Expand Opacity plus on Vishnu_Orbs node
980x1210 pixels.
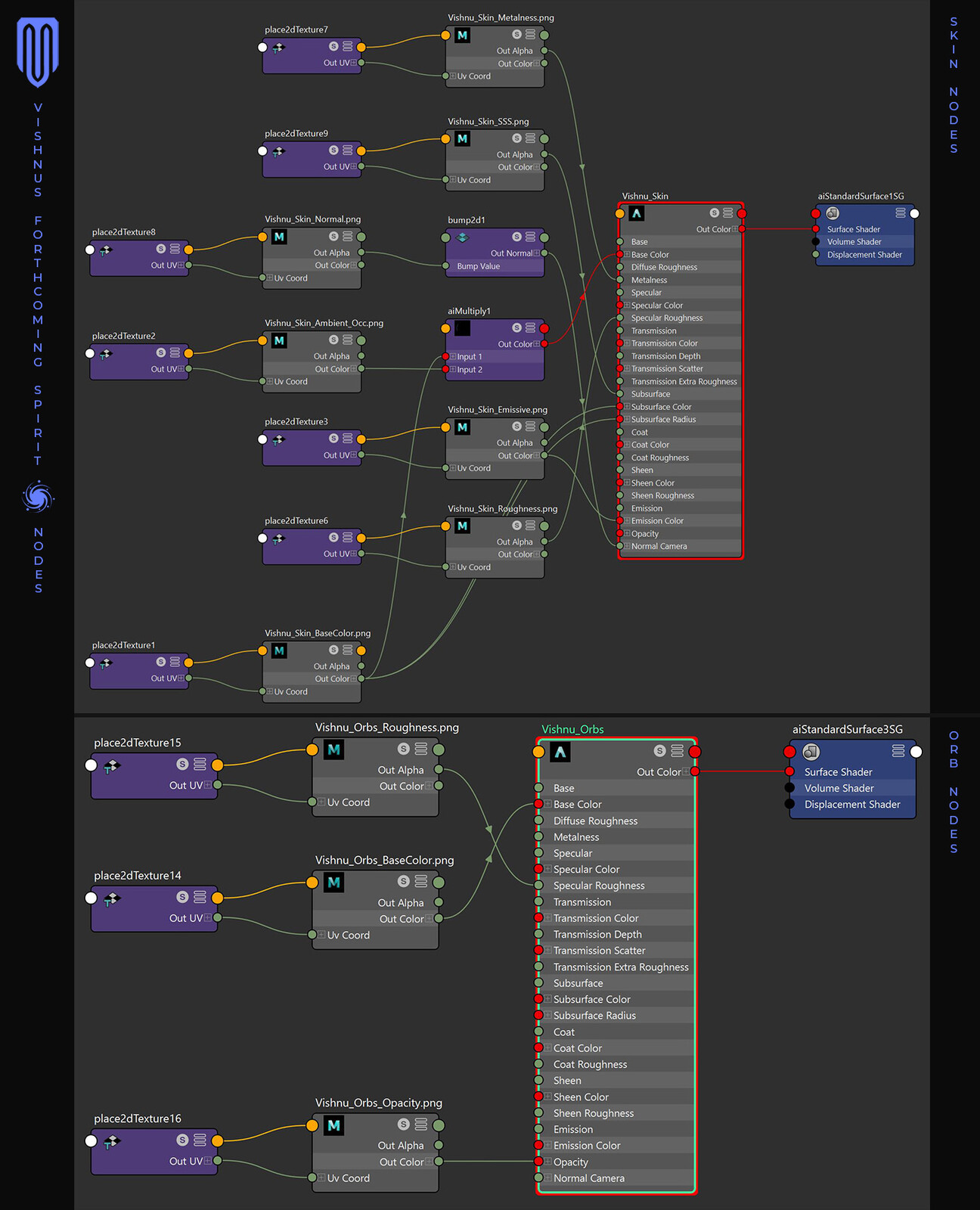coord(547,1162)
